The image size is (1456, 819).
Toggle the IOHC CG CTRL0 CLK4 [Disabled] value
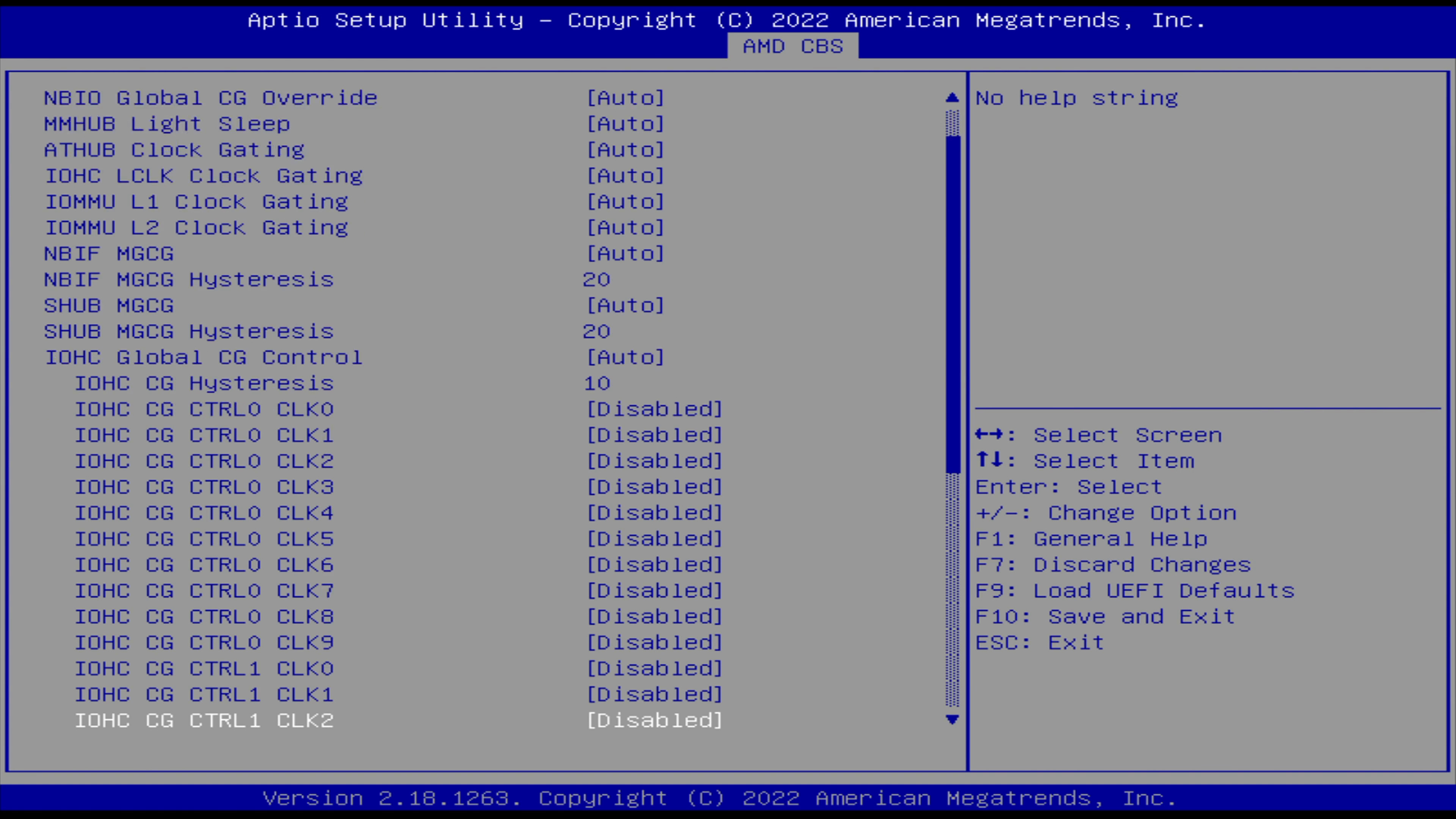[654, 513]
